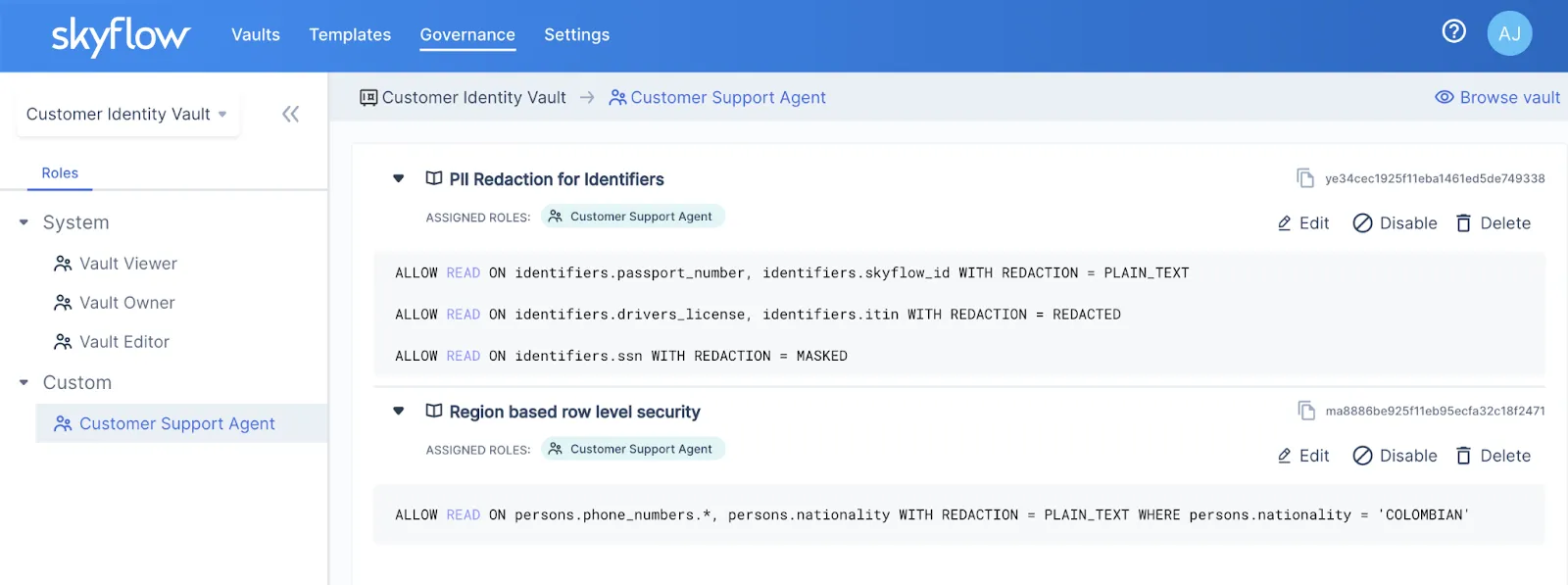
Task: Select the Vault Owner role
Action: (x=126, y=303)
